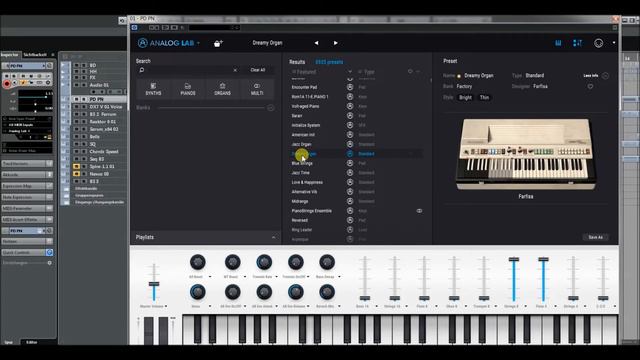Click instrument icon beside Reversed

[350, 220]
